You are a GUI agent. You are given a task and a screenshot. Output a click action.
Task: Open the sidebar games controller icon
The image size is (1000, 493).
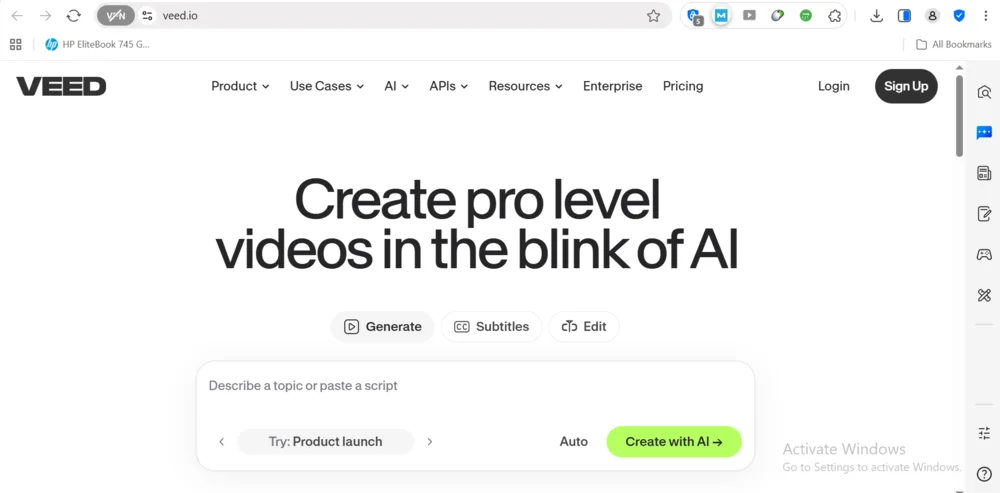click(x=984, y=255)
